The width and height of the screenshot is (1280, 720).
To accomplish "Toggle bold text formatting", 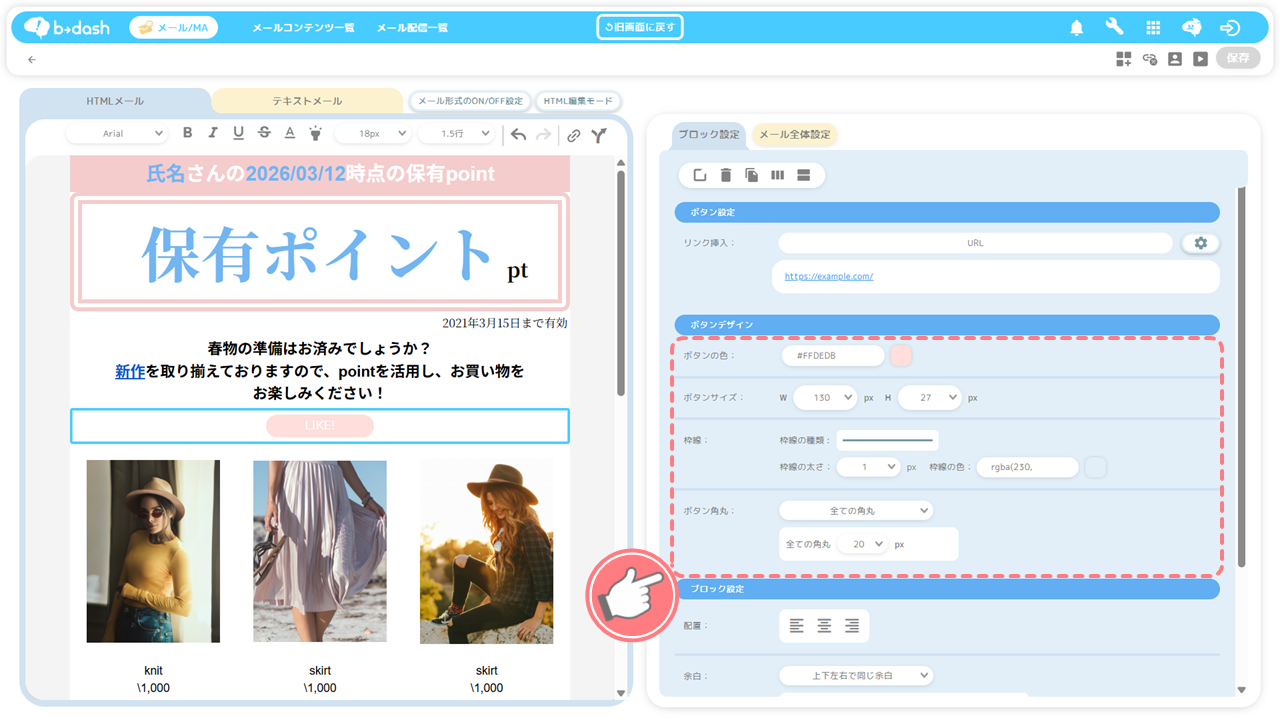I will 187,133.
